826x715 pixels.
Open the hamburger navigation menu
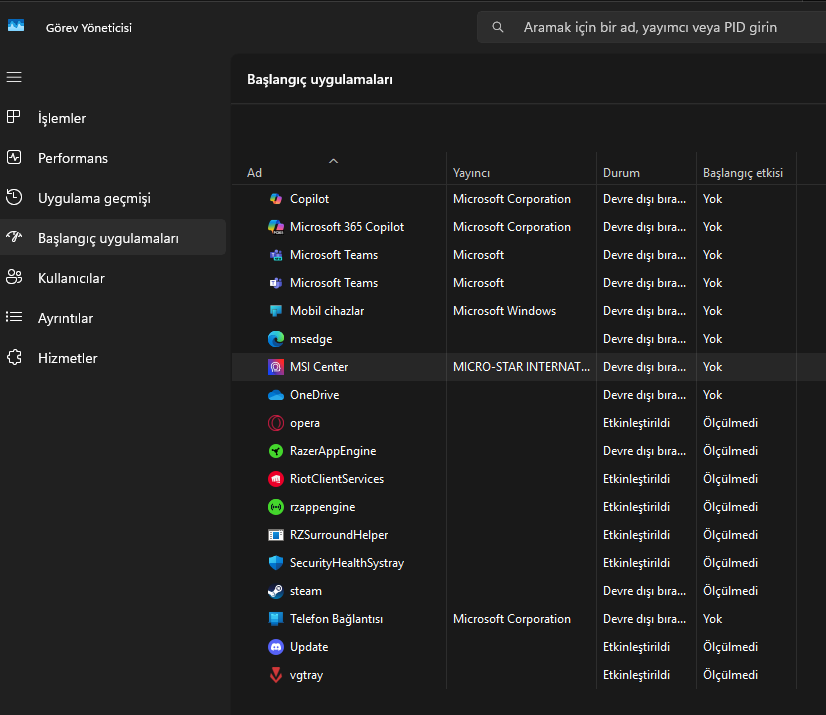14,77
